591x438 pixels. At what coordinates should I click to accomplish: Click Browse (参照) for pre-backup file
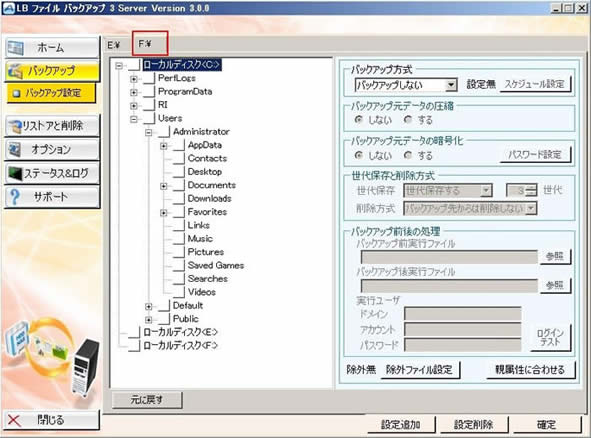click(x=555, y=257)
